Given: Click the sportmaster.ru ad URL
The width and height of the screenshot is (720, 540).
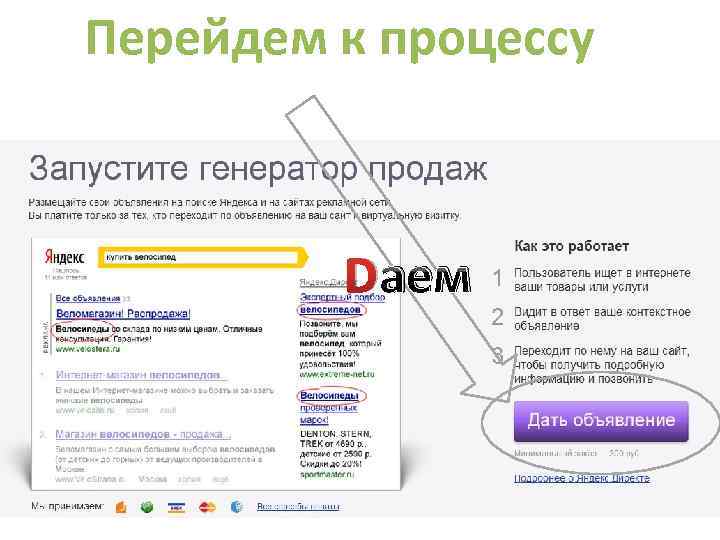Looking at the screenshot, I should tap(326, 474).
